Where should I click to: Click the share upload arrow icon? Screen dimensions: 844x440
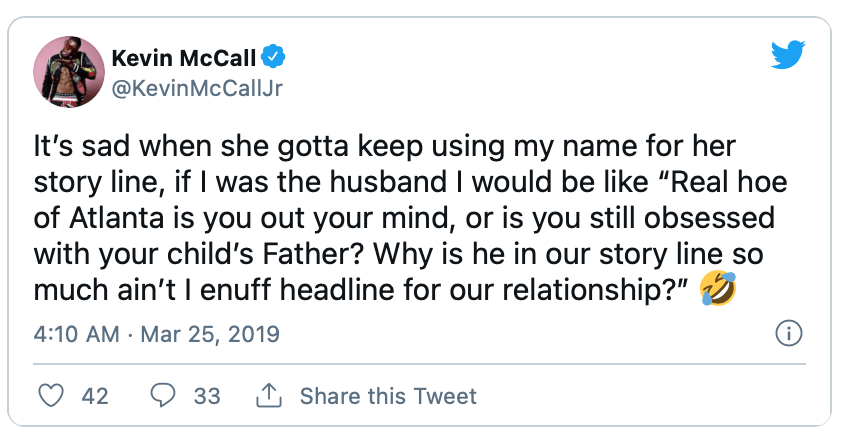(269, 396)
